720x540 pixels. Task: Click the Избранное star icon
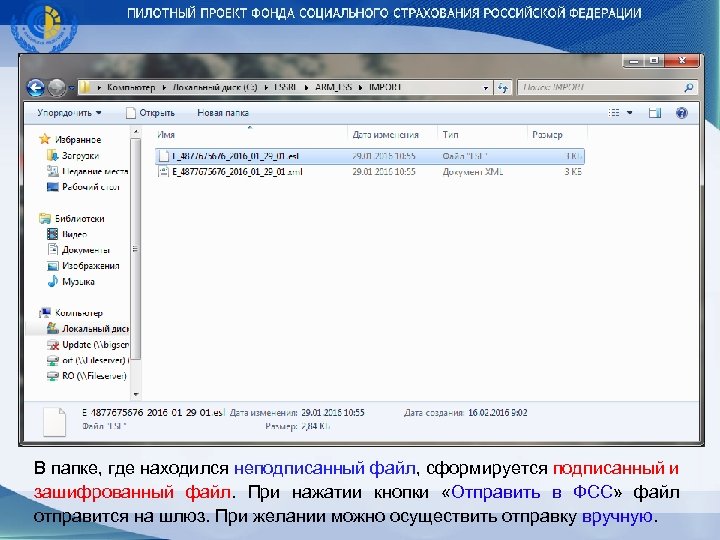[45, 139]
